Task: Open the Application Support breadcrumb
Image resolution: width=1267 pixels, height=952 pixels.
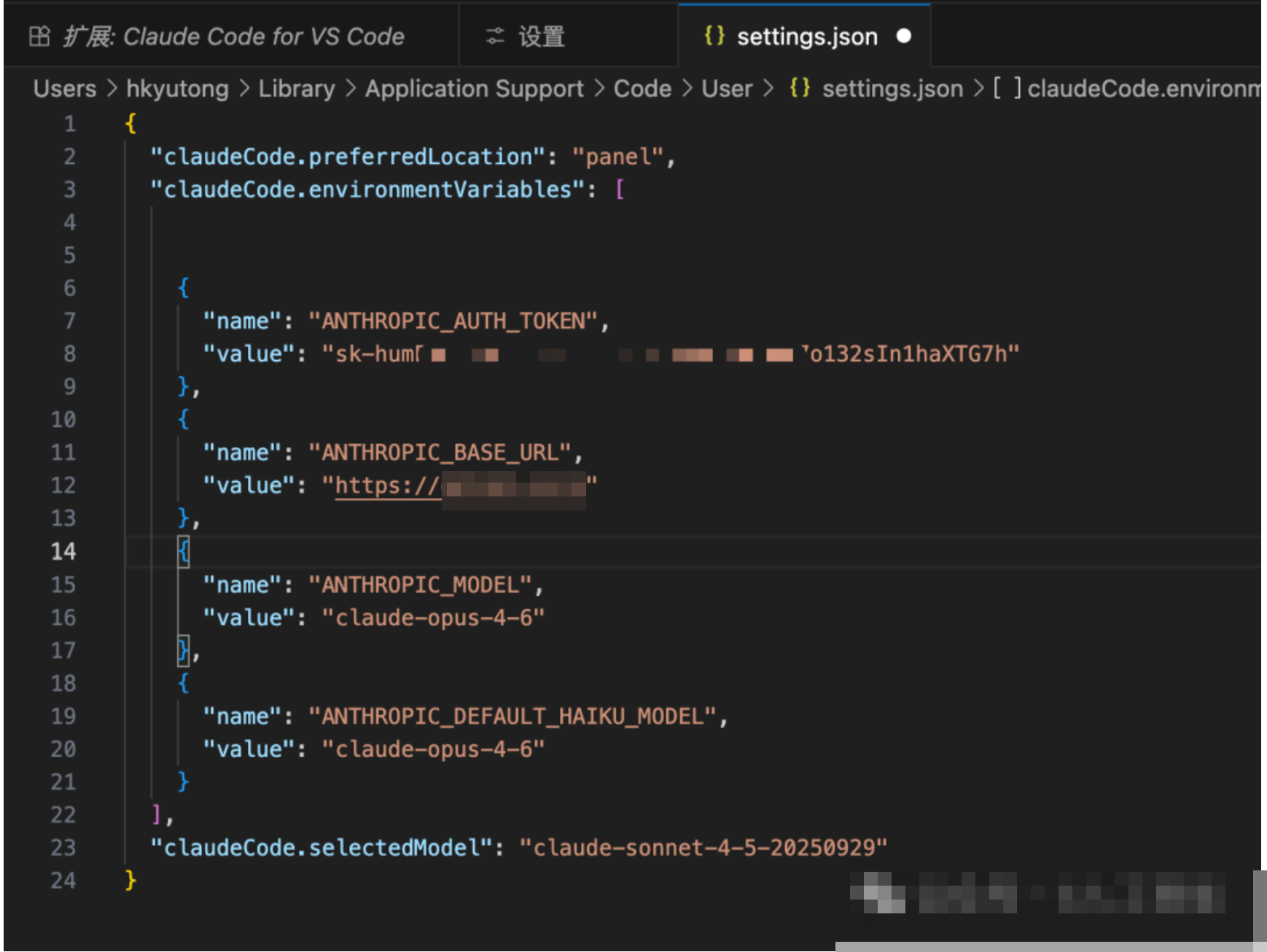Action: click(x=475, y=88)
